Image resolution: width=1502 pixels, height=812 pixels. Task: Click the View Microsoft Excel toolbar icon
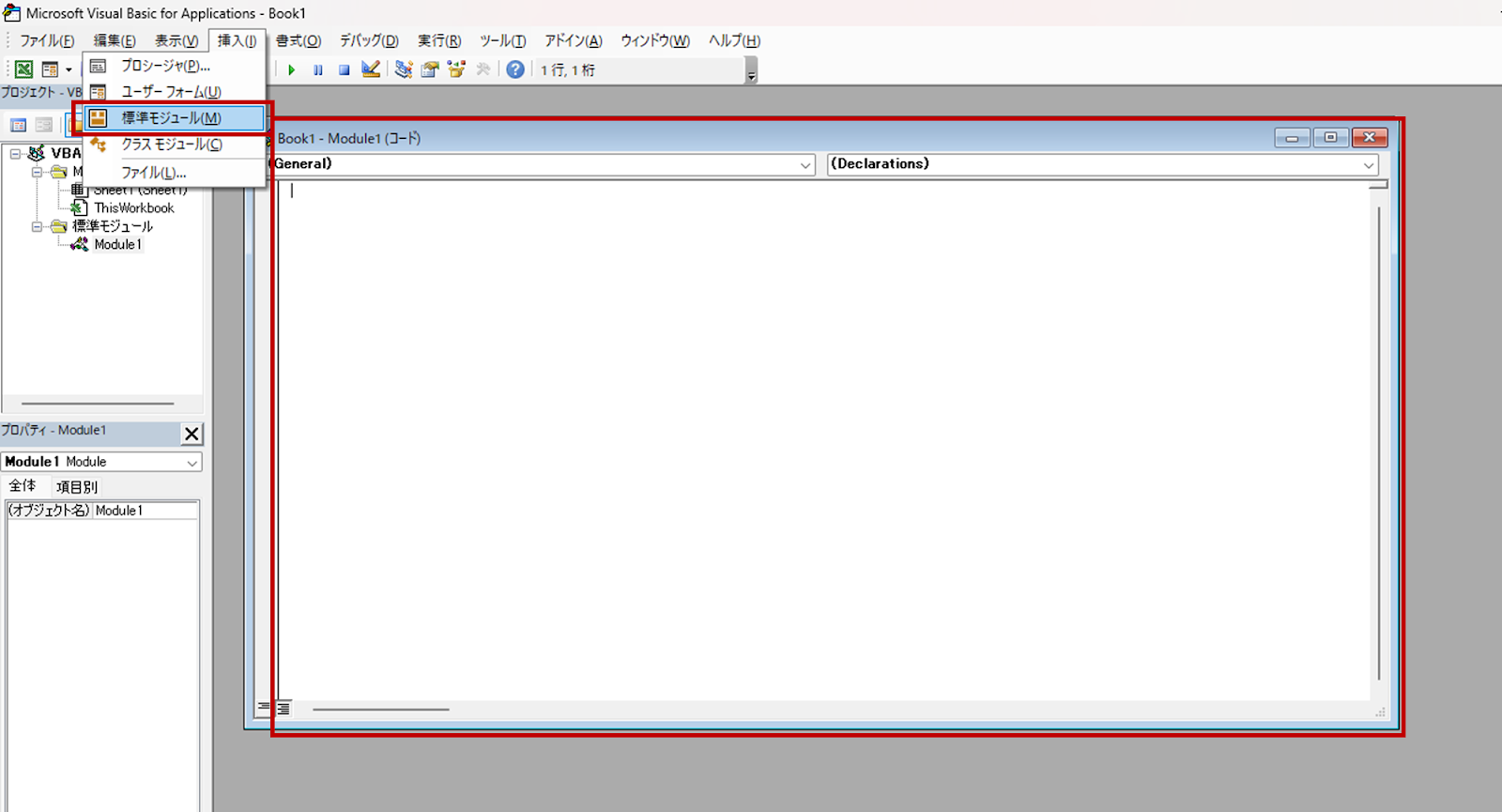tap(23, 69)
